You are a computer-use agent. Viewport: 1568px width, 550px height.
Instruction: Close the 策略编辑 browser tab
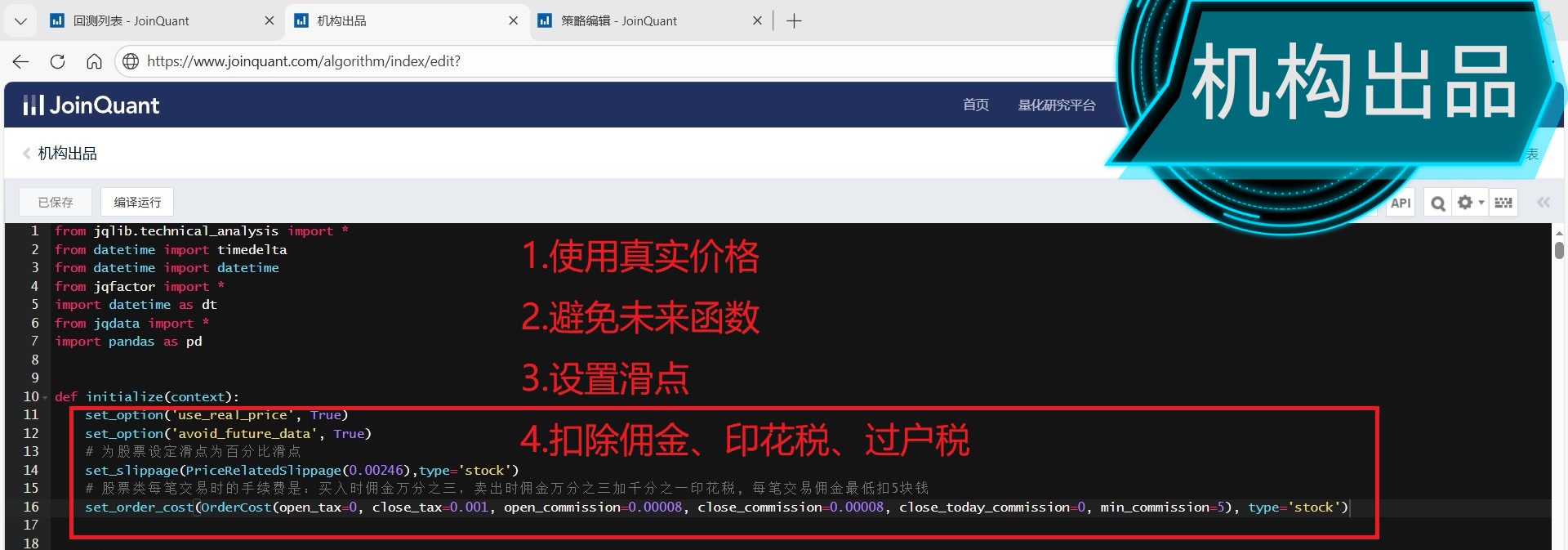point(757,20)
